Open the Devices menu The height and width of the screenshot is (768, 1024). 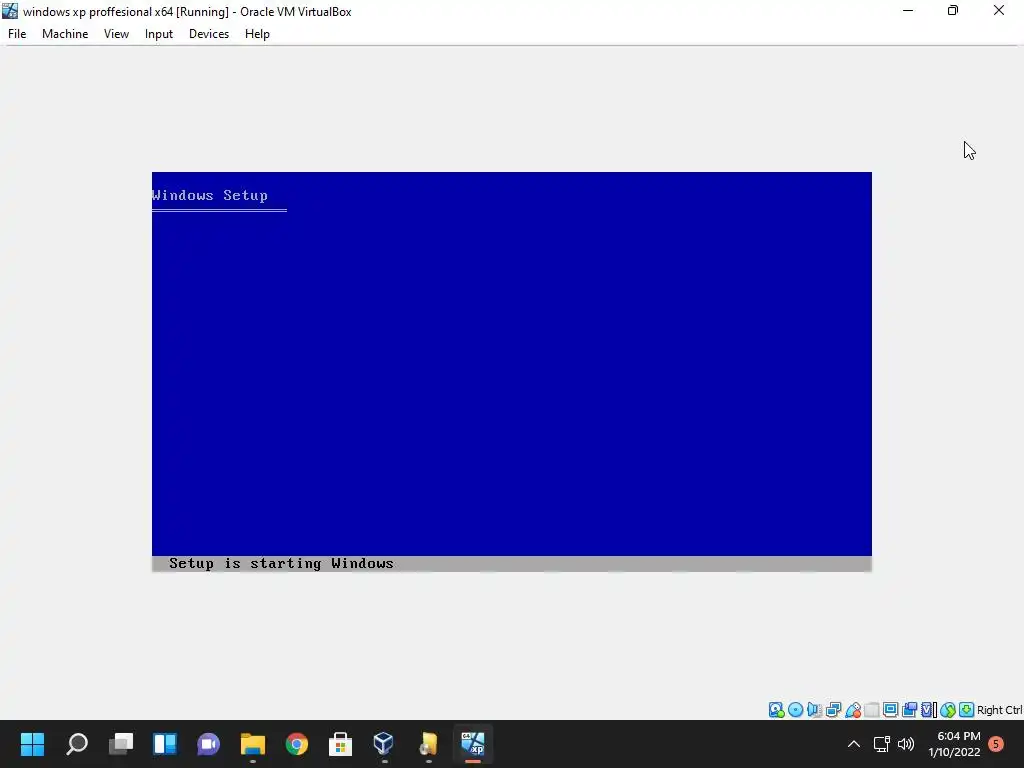(x=209, y=34)
